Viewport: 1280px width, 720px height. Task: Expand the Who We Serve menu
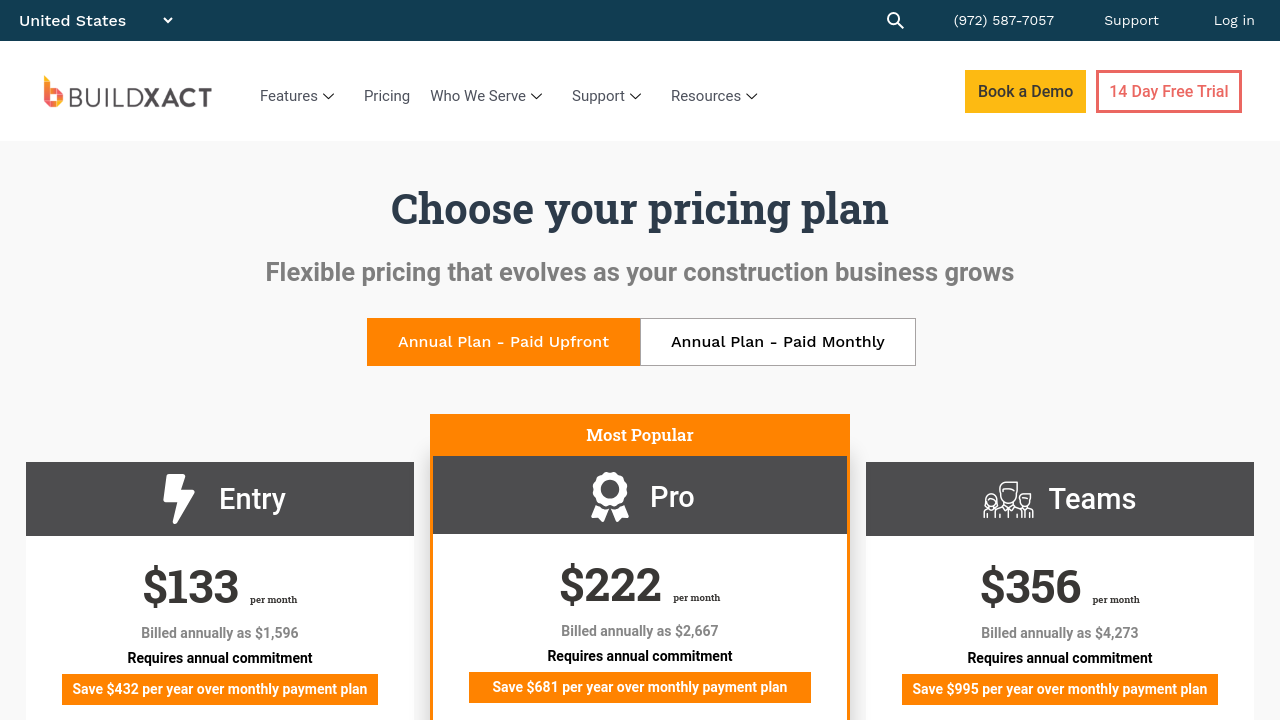(486, 96)
